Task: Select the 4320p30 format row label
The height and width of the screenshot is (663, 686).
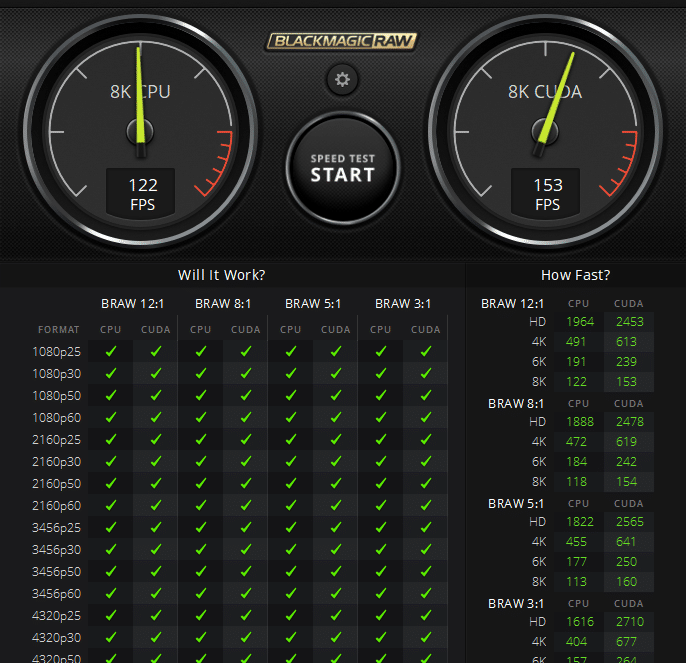Action: pos(56,638)
